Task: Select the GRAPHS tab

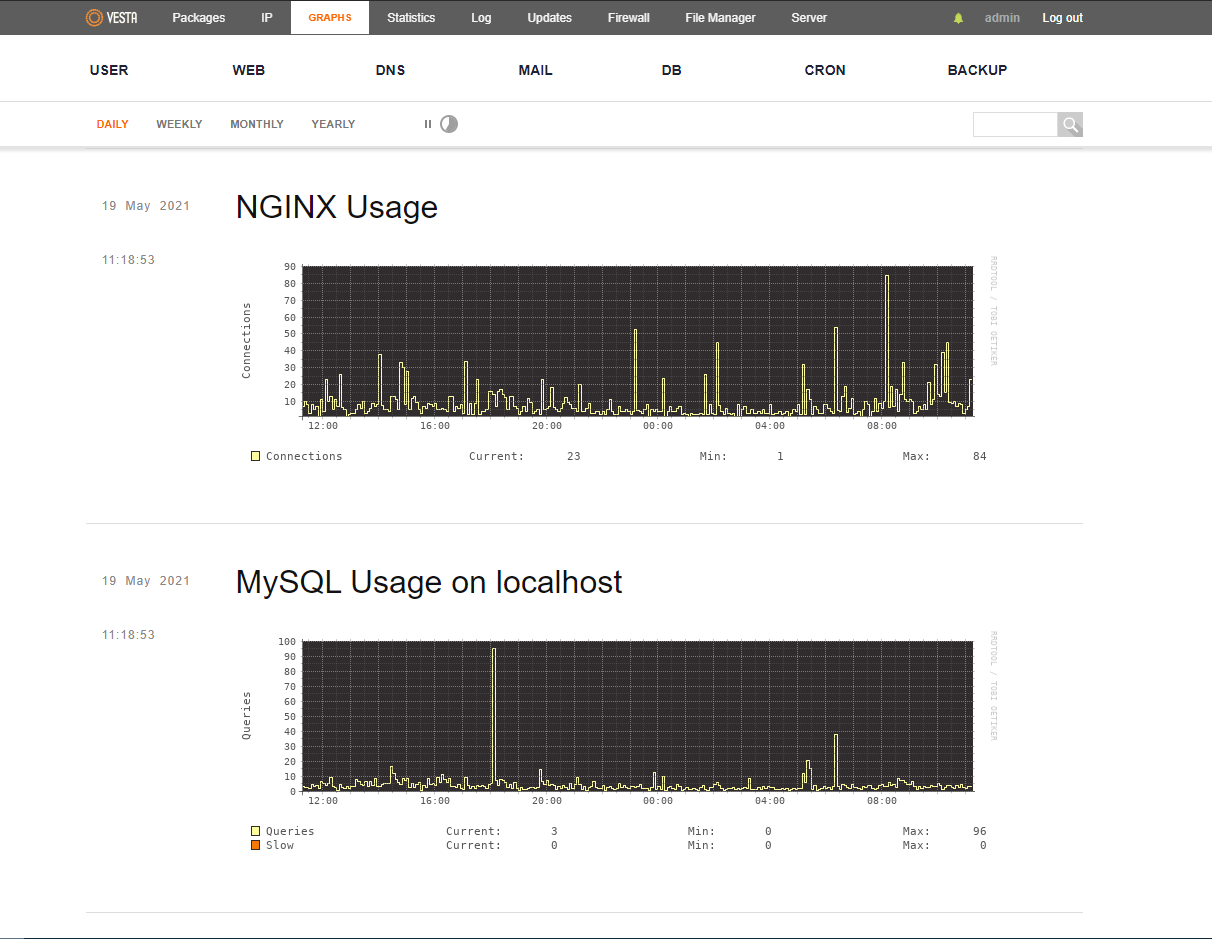Action: click(330, 18)
